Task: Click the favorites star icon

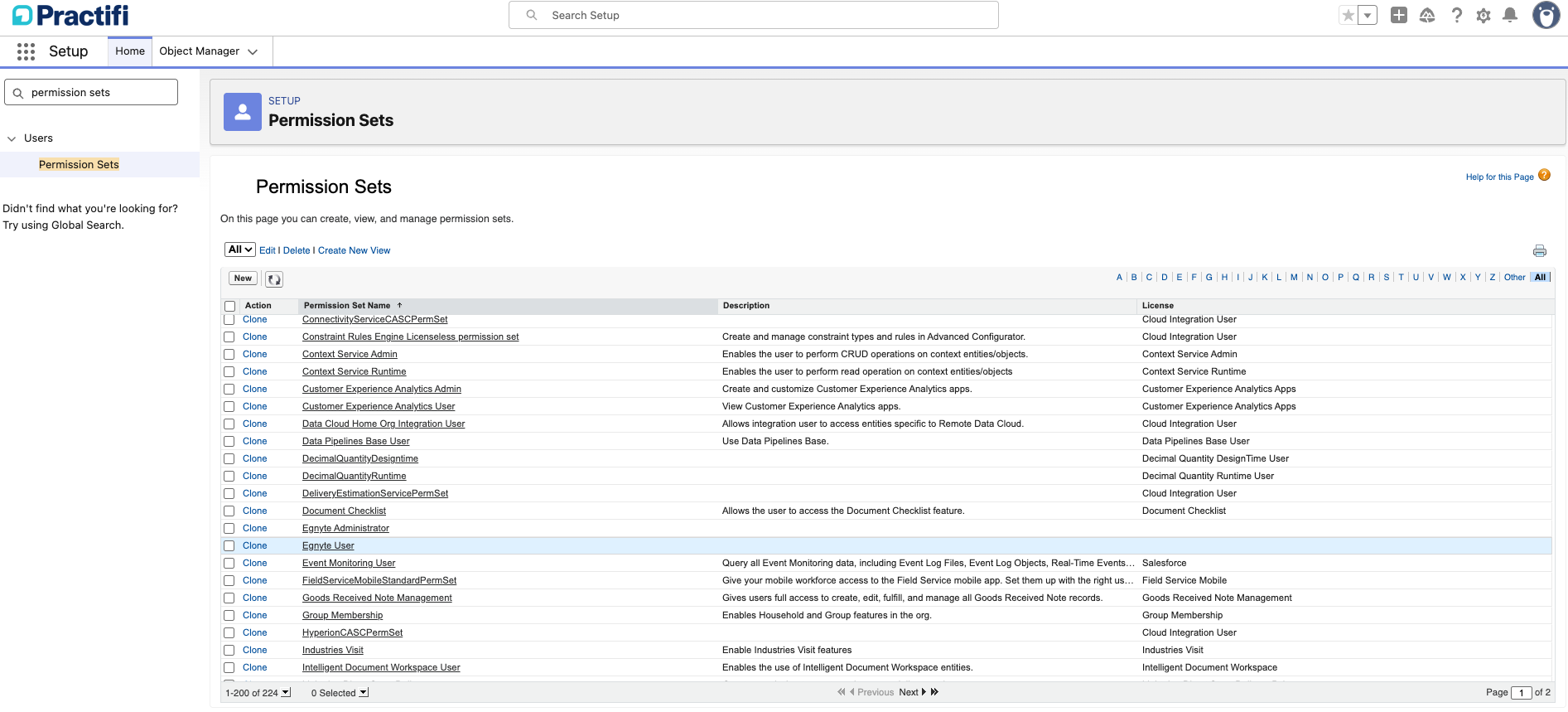Action: click(x=1348, y=15)
